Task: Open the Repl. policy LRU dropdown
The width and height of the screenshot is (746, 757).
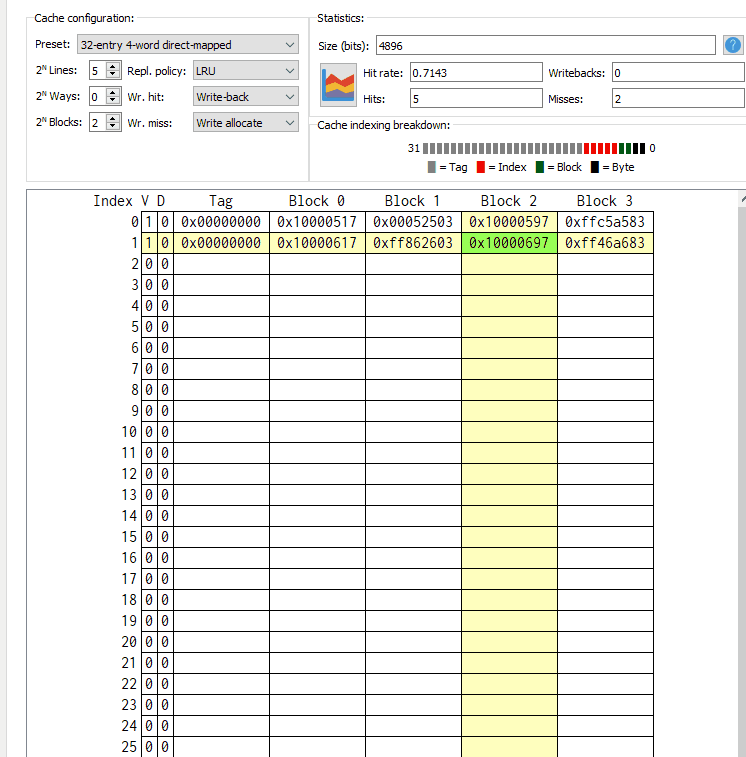Action: pos(246,70)
